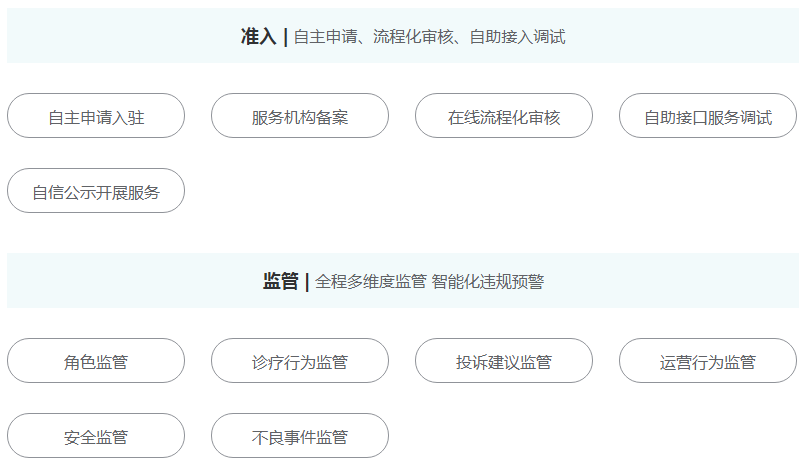The width and height of the screenshot is (804, 466).
Task: Click the 投诉建议监管 button
Action: coord(504,360)
